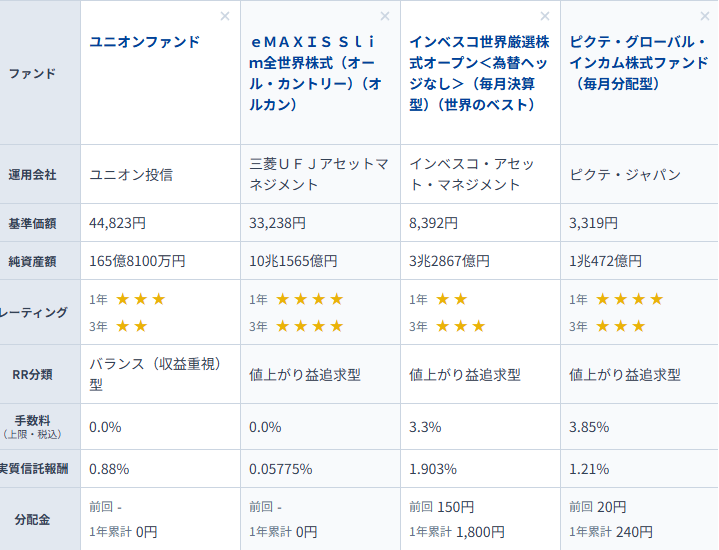
Task: Open インベスコ世界厳選株式オープン fund link
Action: pyautogui.click(x=479, y=73)
